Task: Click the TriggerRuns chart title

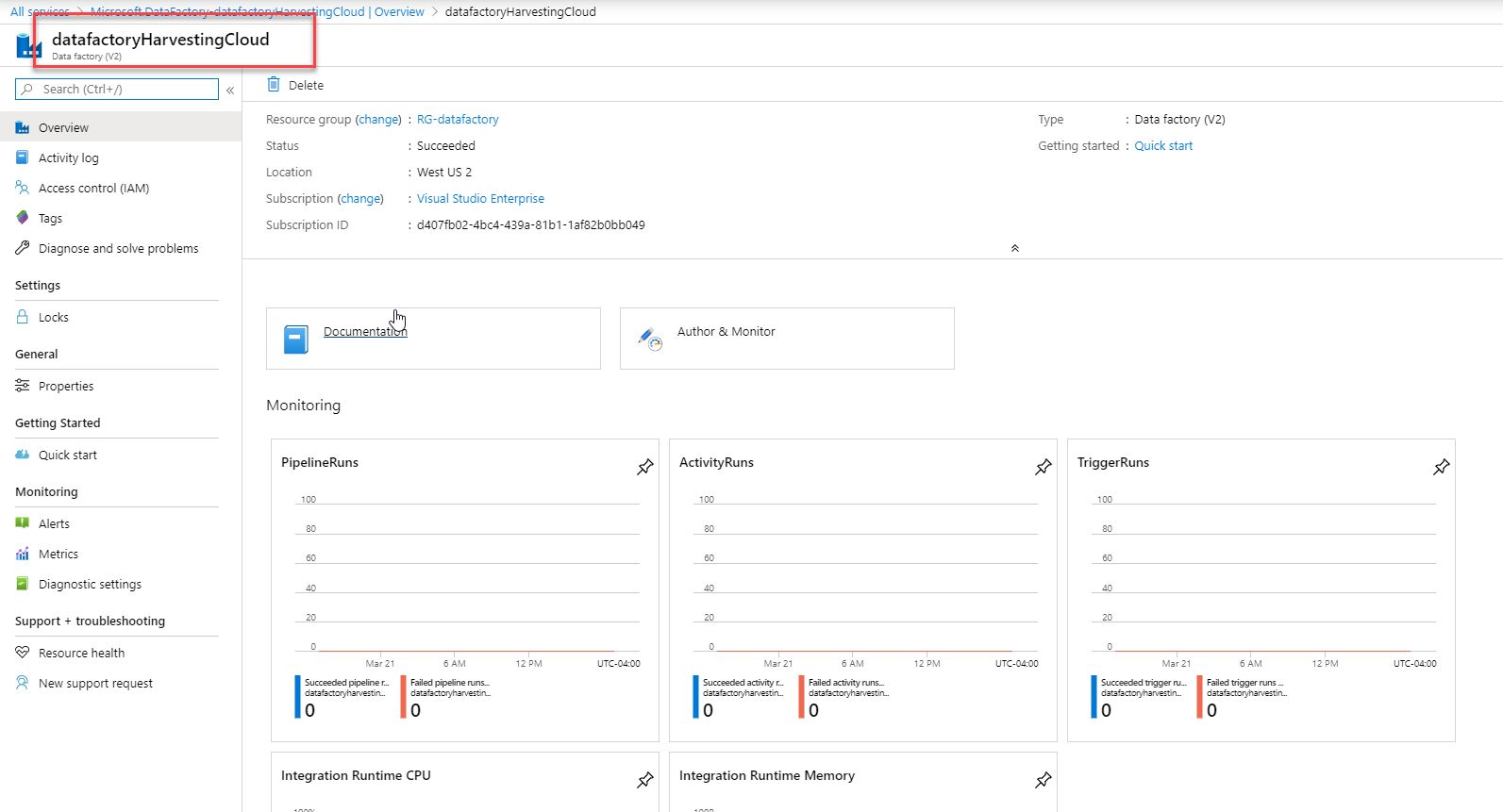Action: (x=1113, y=462)
